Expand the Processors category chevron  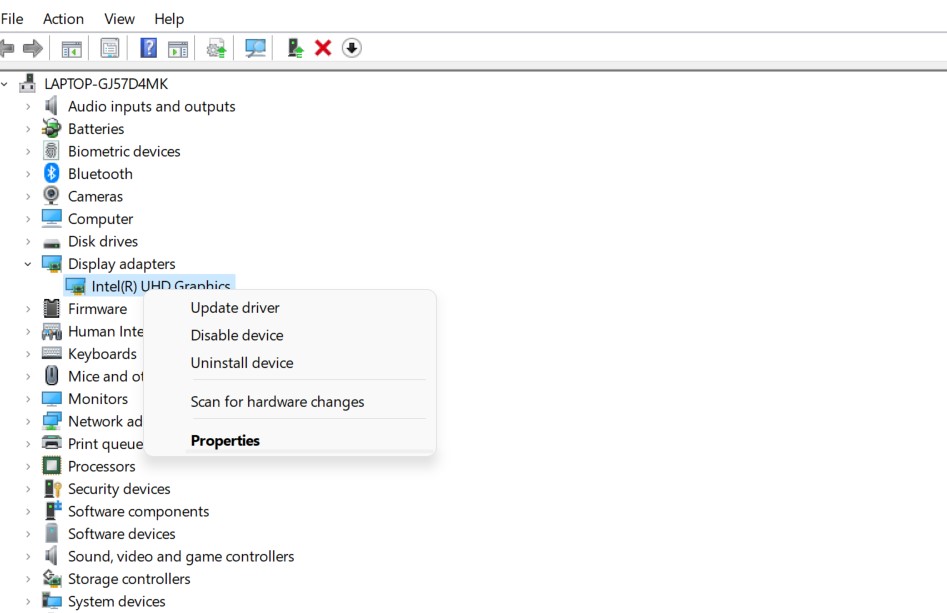28,467
